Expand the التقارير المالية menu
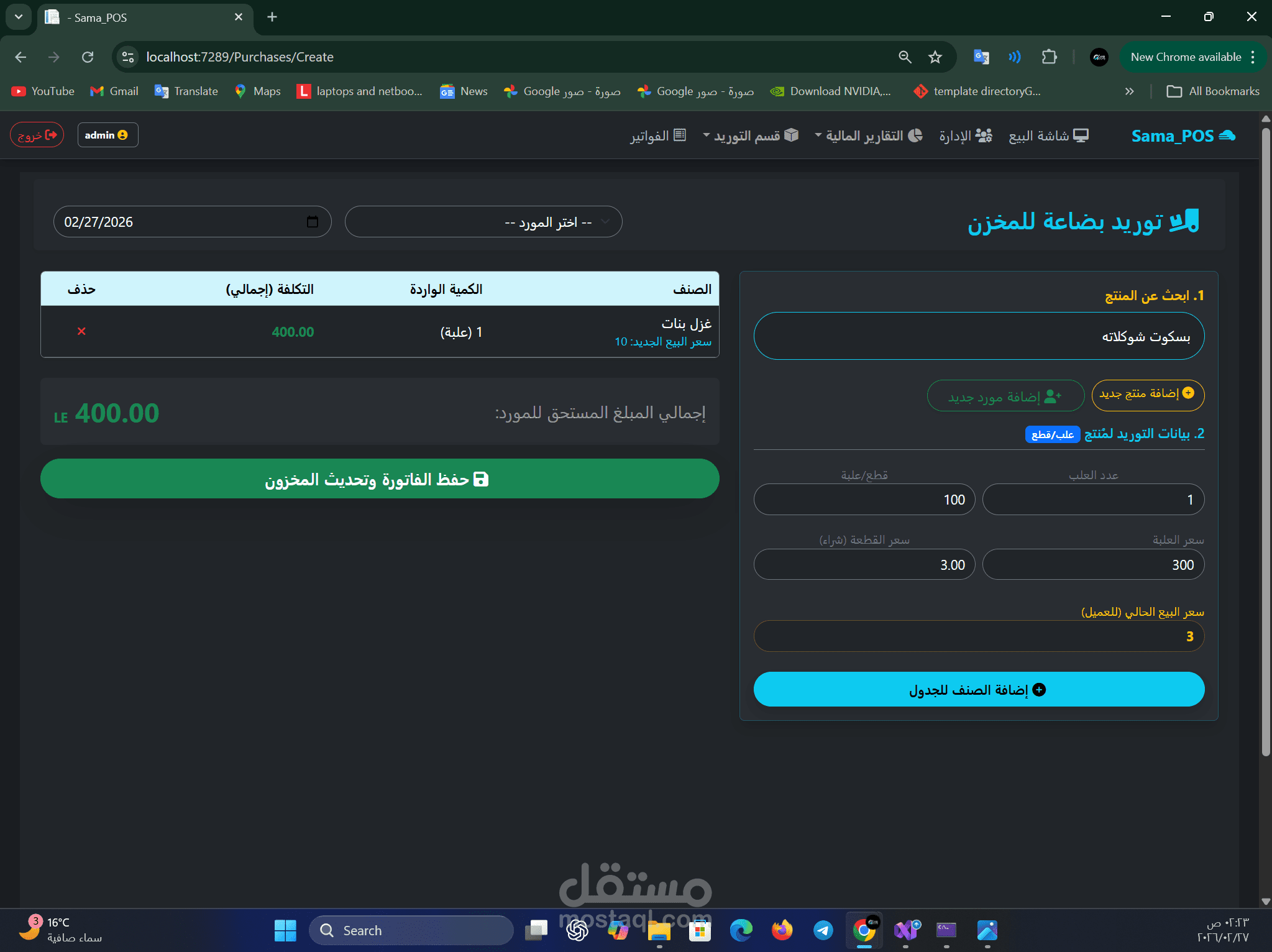Image resolution: width=1272 pixels, height=952 pixels. 868,135
